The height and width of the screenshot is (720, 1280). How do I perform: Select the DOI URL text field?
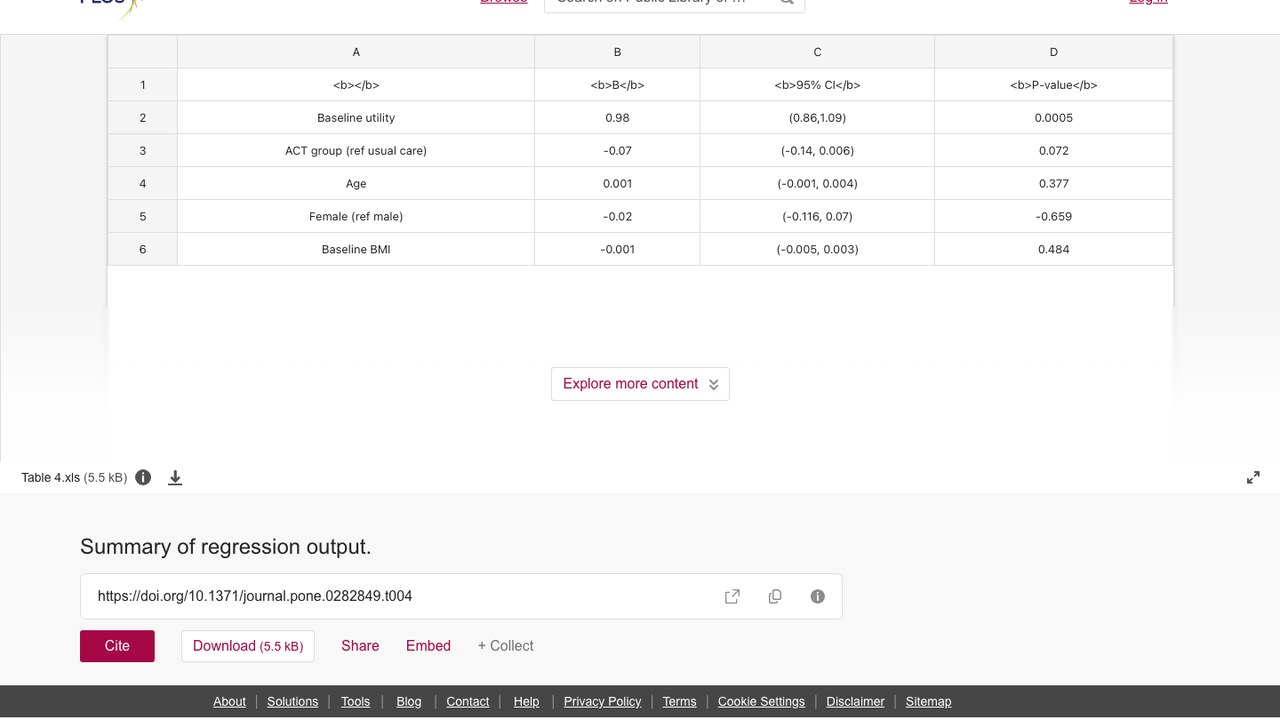coord(461,596)
